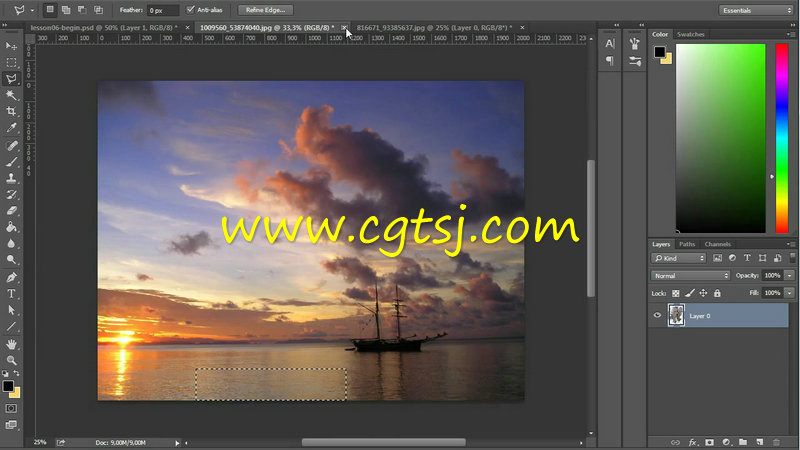Screen dimensions: 800x450
Task: Open the Kind filter dropdown
Action: 679,258
